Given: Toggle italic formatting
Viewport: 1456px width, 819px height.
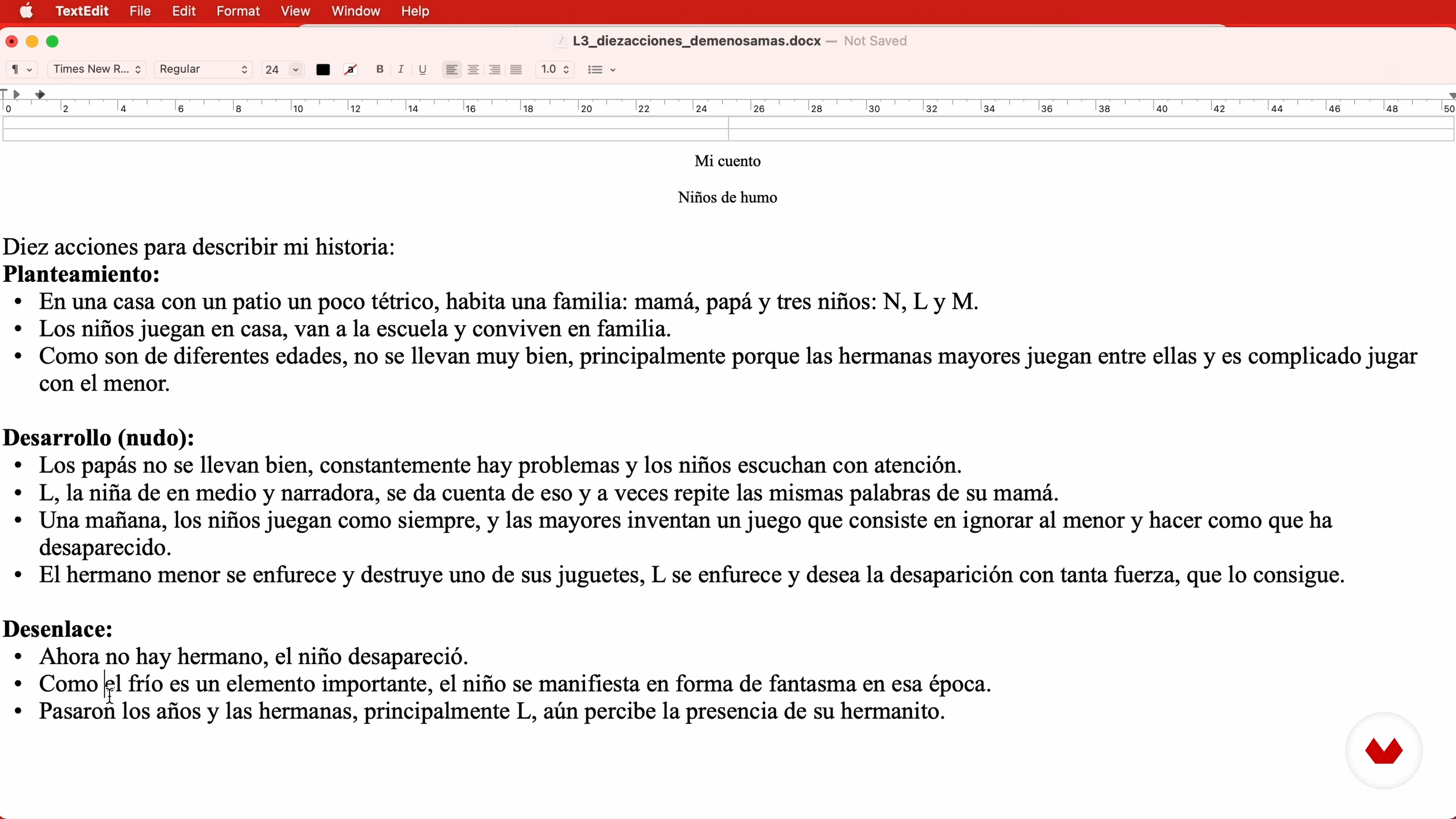Looking at the screenshot, I should click(x=401, y=69).
